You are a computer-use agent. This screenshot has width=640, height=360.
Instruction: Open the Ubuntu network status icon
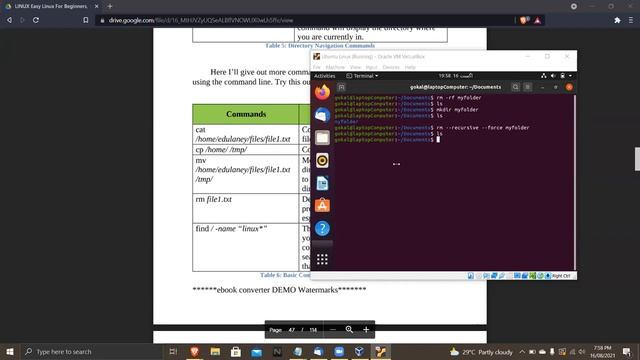click(543, 76)
